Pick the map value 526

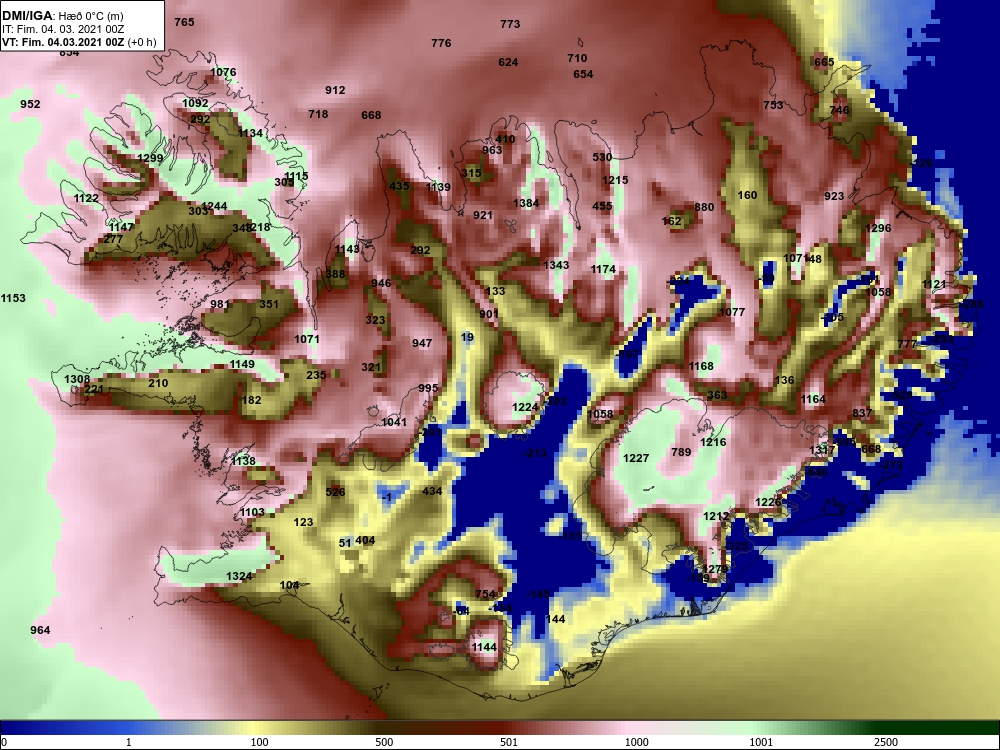335,492
